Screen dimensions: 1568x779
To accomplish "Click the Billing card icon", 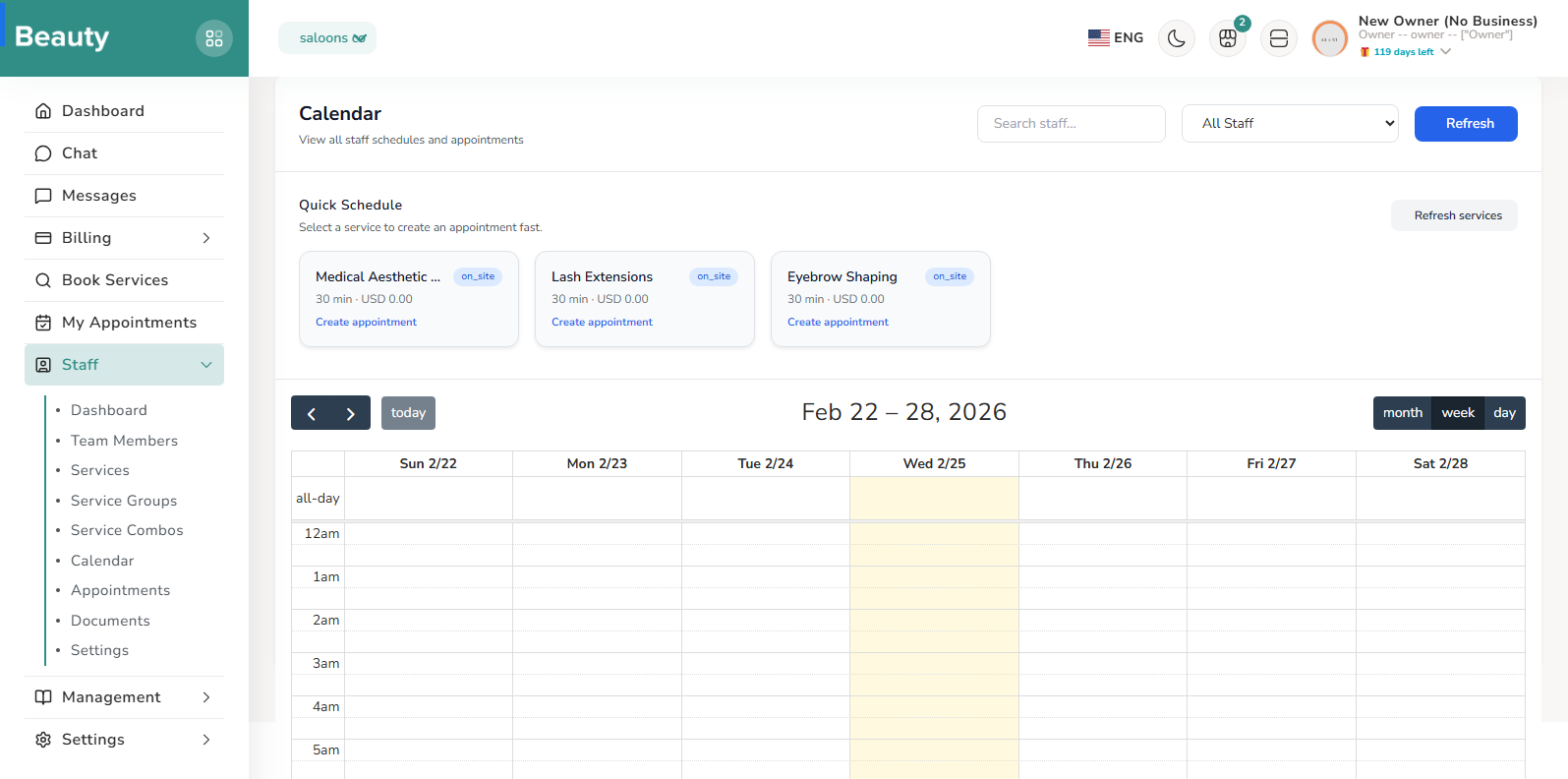I will pos(43,238).
